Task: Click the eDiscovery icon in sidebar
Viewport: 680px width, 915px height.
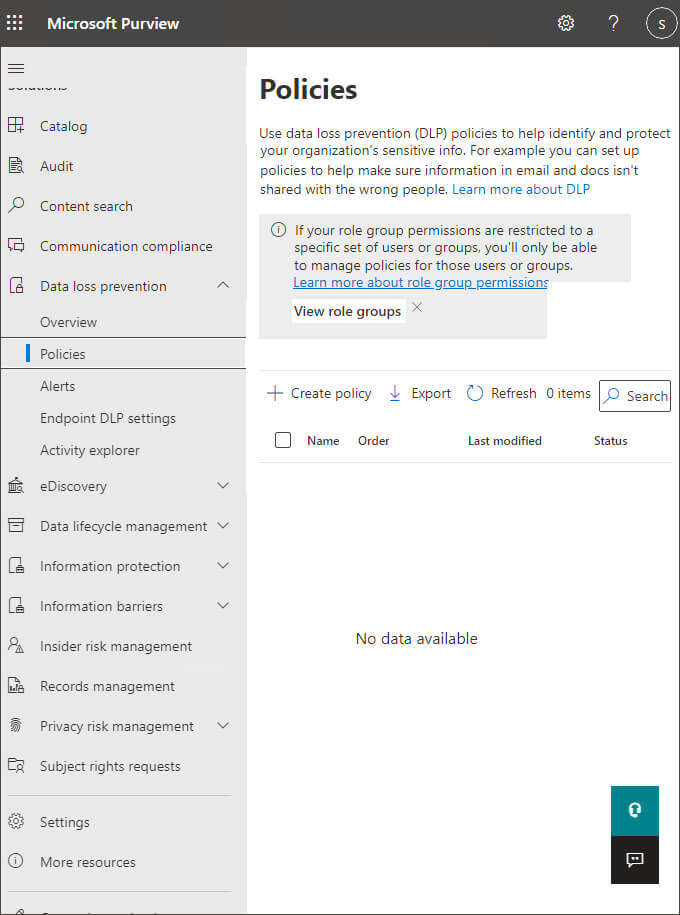Action: click(x=16, y=486)
